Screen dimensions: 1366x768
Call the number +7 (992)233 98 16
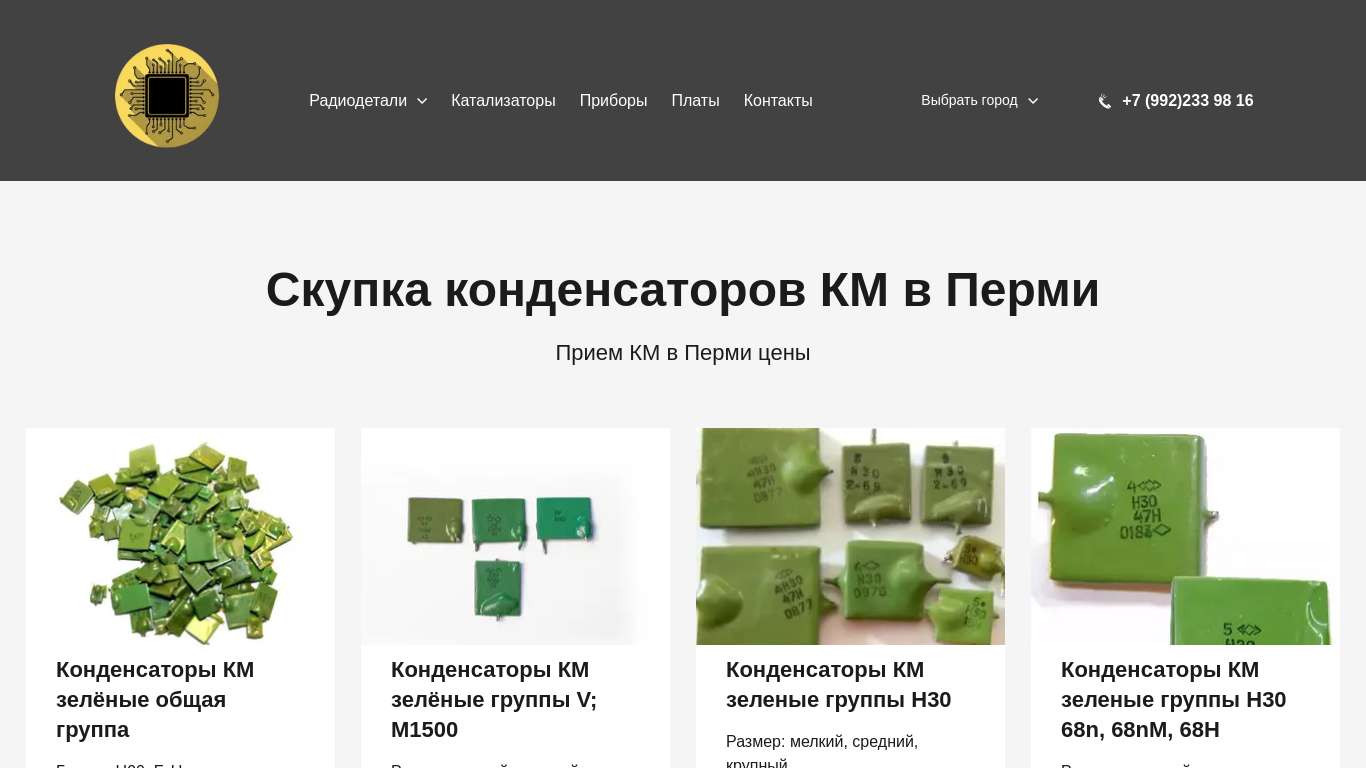coord(1187,101)
